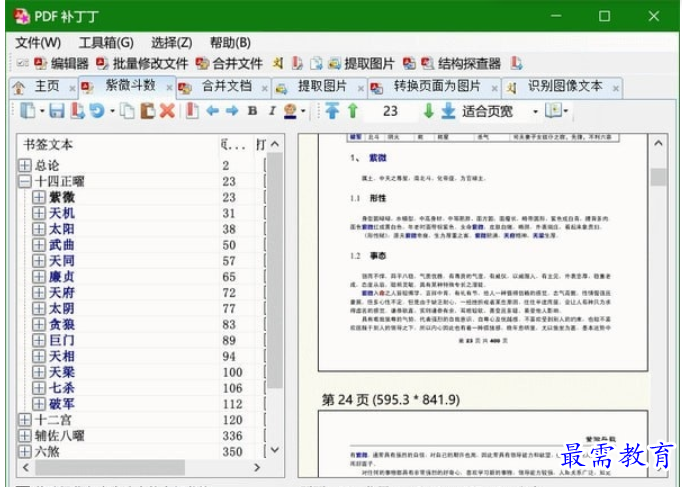Open the 合并文件 tool
Screen dimensions: 682x487
coord(229,64)
